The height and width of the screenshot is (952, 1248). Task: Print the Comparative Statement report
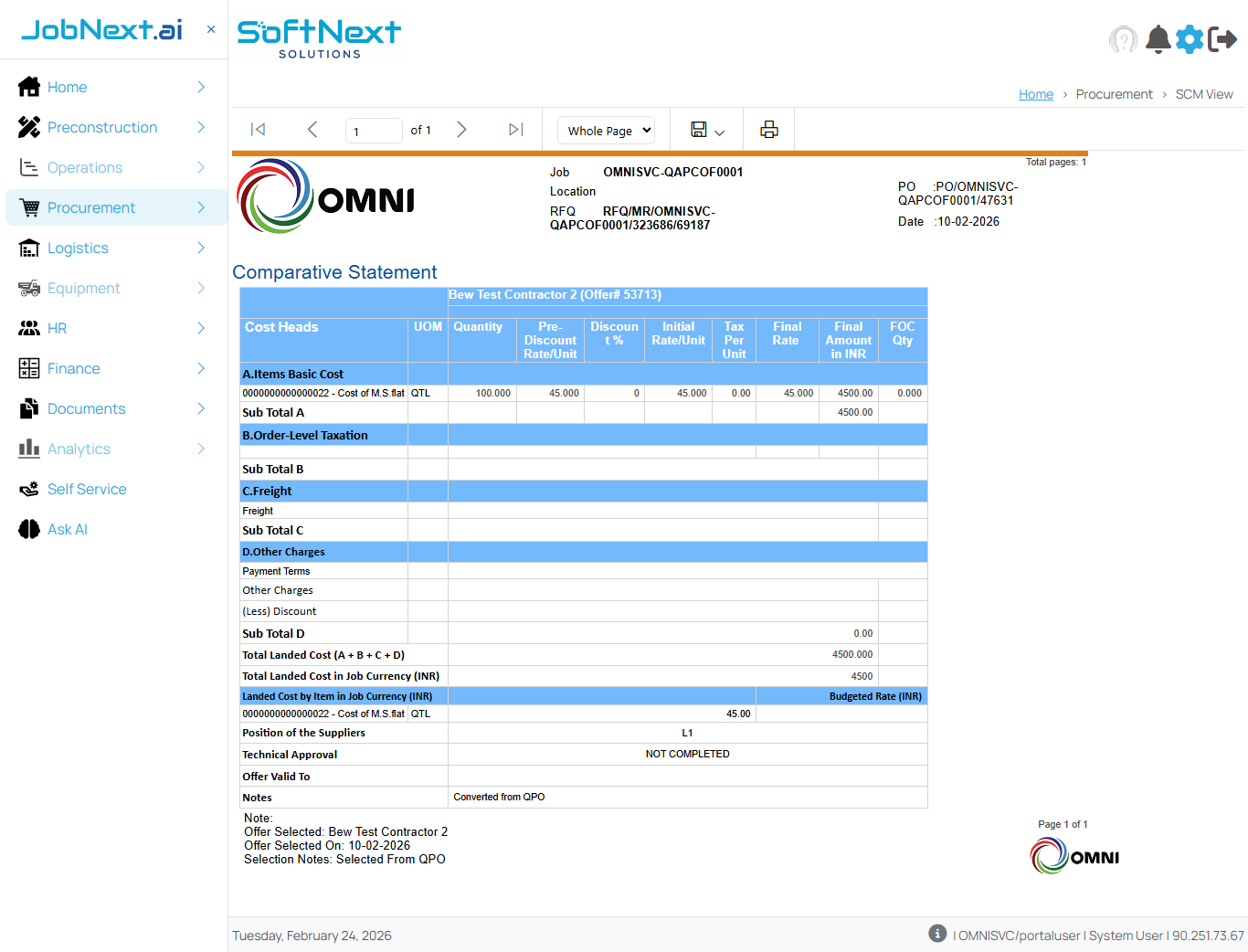(x=768, y=128)
